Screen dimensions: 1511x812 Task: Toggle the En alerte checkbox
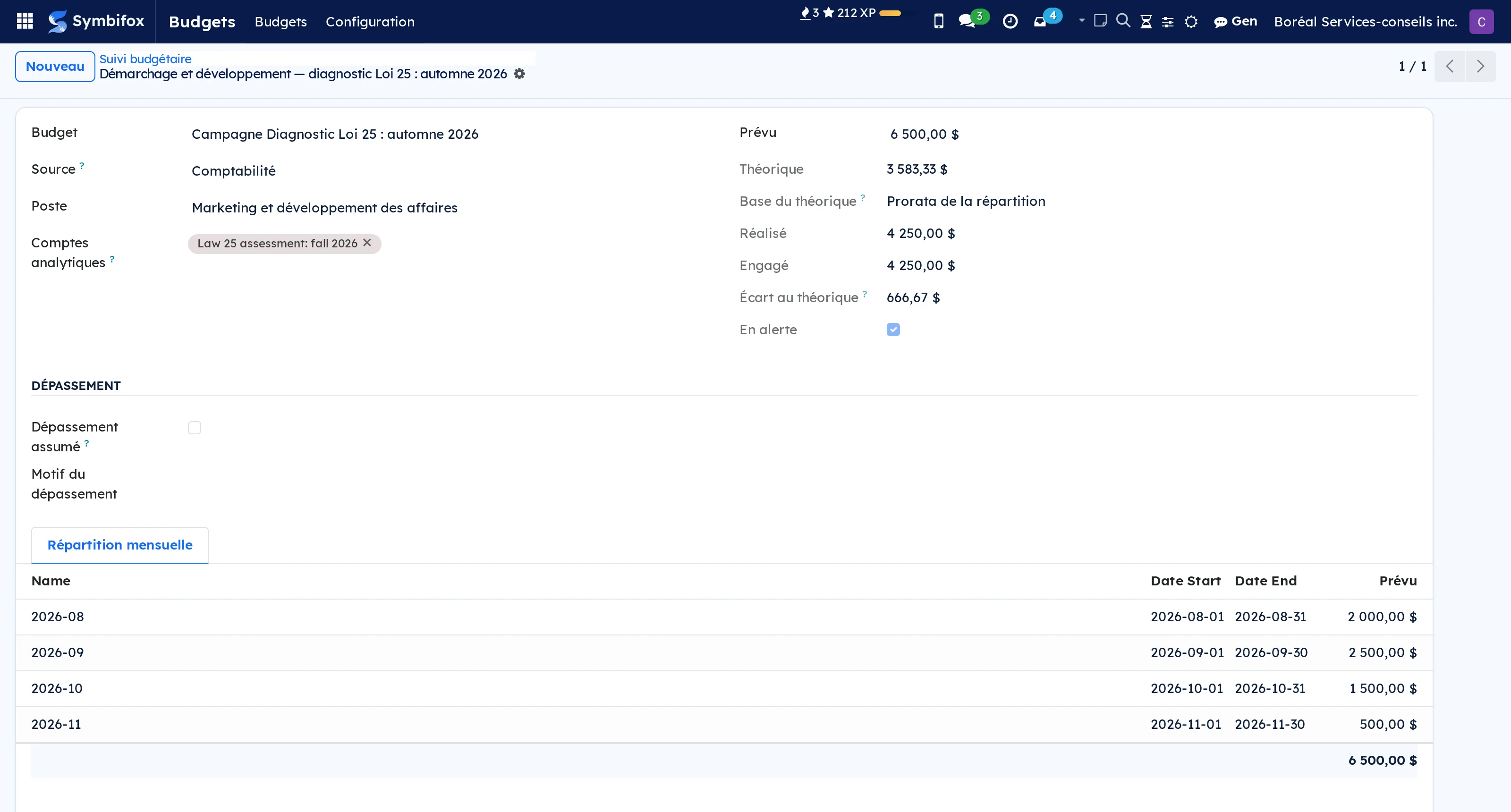tap(893, 330)
